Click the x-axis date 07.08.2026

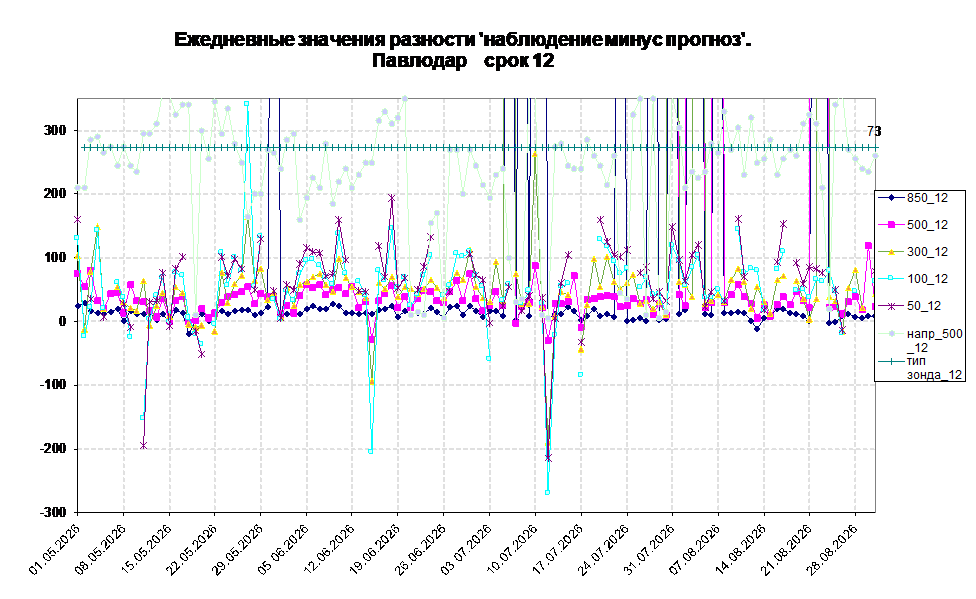[x=697, y=549]
